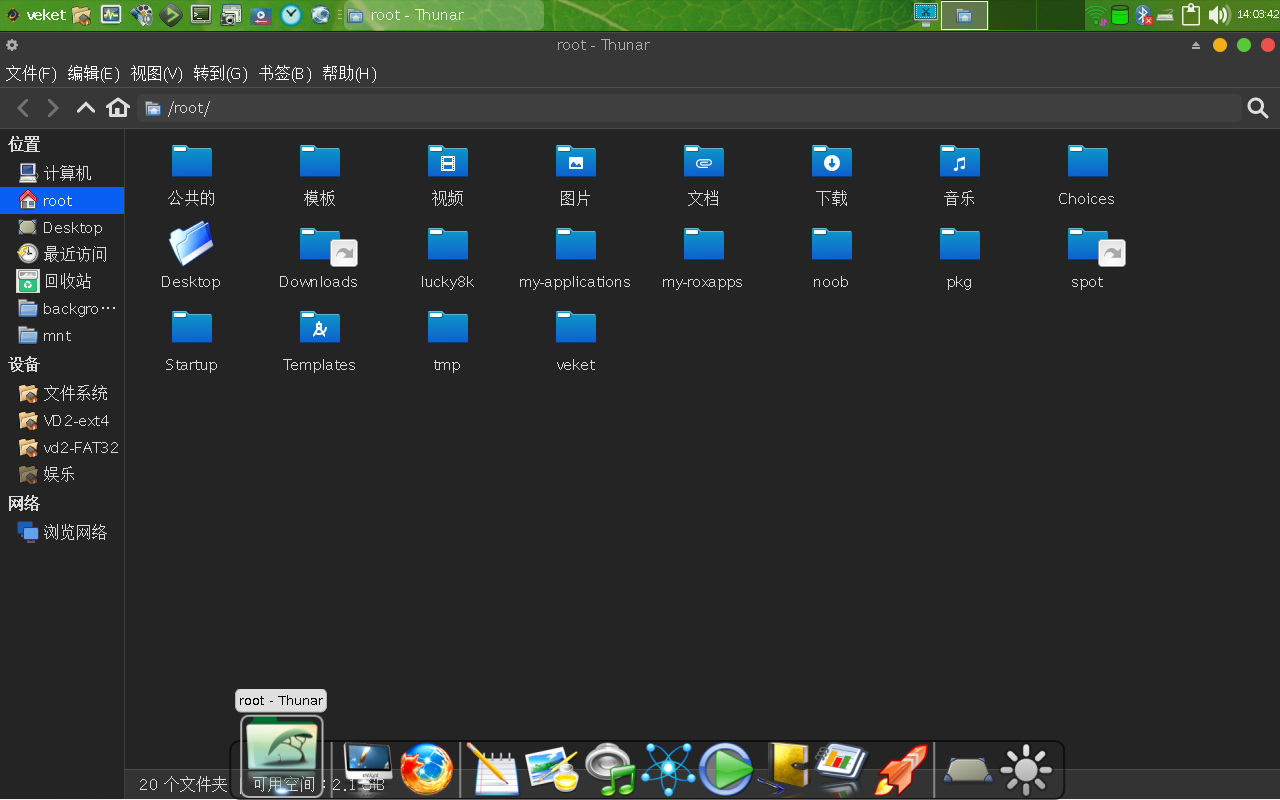
Task: Open the notepad pencil app in dock
Action: click(x=492, y=769)
